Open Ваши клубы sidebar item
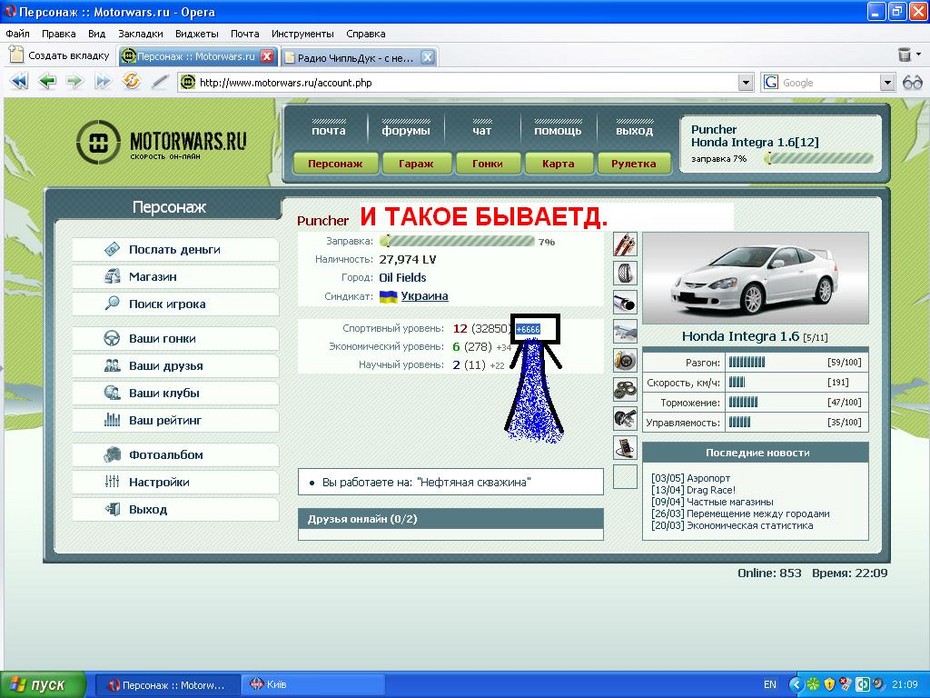930x698 pixels. point(175,393)
